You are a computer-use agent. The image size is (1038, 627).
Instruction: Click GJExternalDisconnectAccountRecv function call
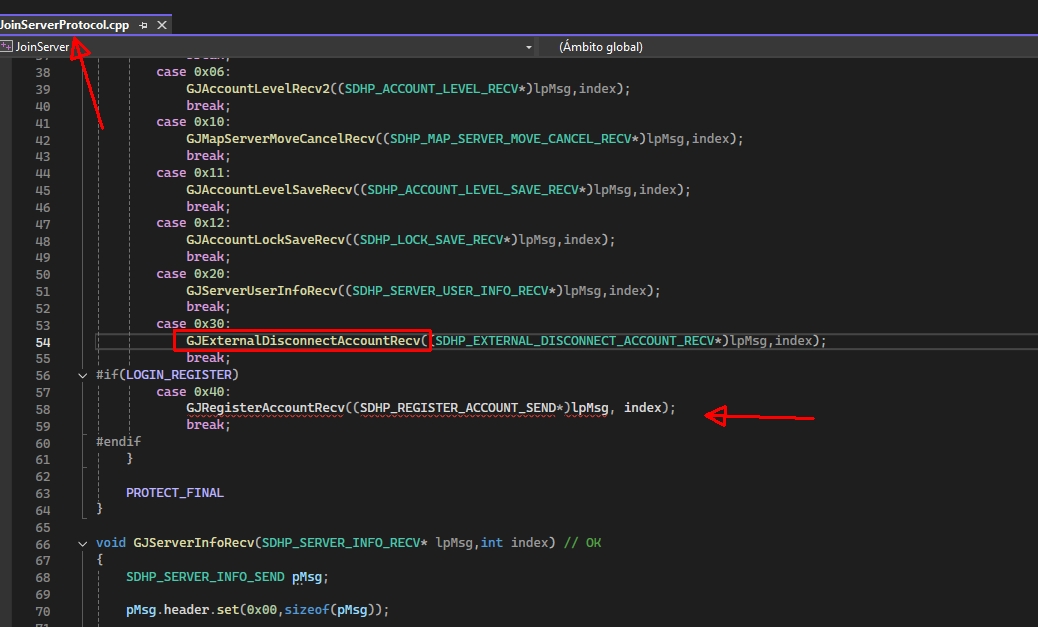(303, 341)
